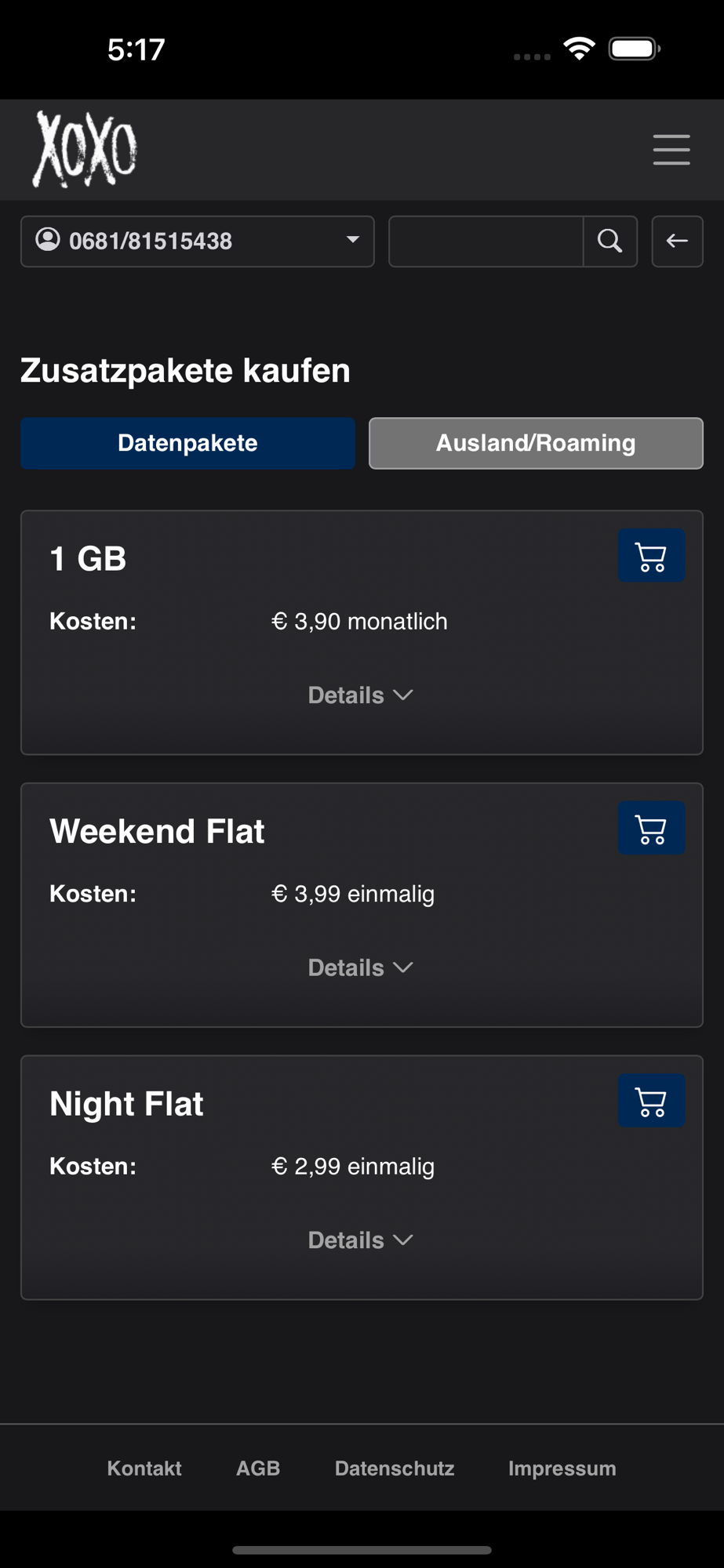Expand Details for 1 GB package
The width and height of the screenshot is (724, 1568).
click(361, 695)
